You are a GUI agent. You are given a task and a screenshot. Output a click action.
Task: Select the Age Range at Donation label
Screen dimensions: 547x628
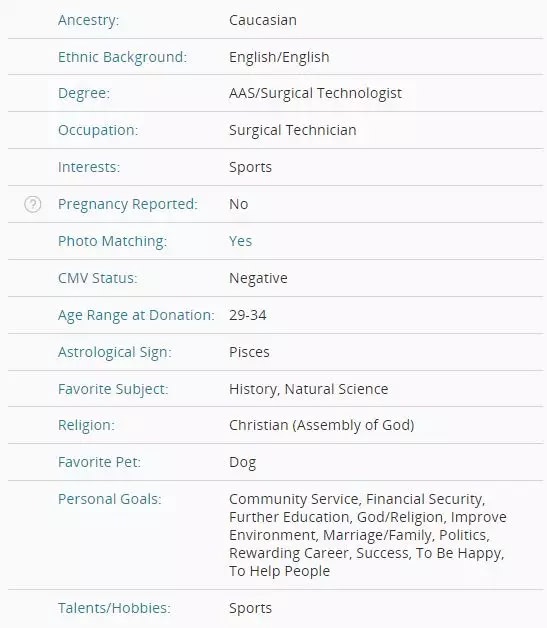pyautogui.click(x=136, y=315)
